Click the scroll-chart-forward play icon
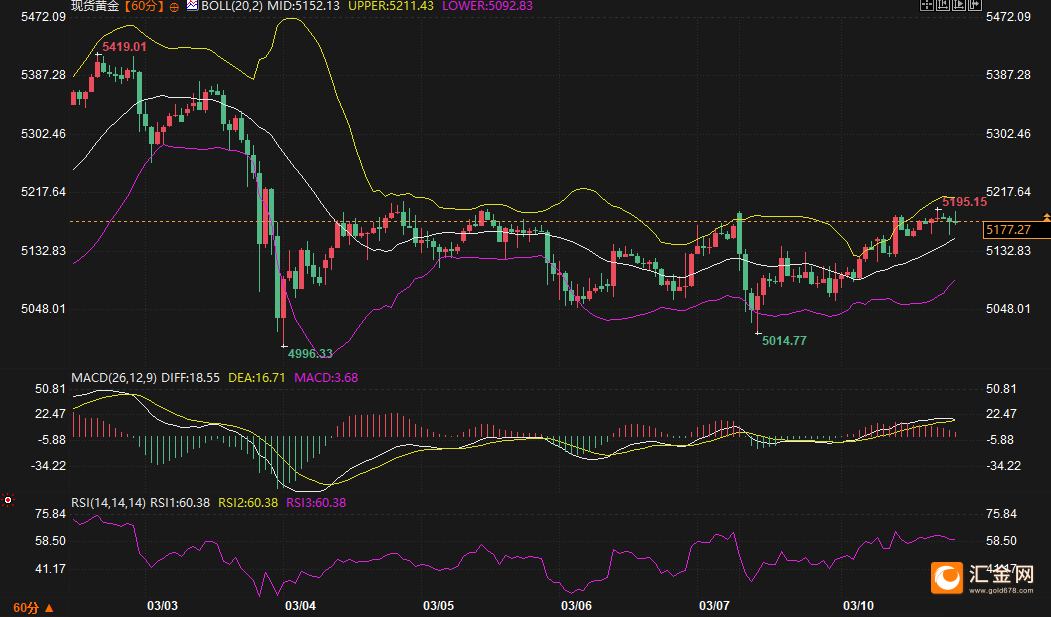The image size is (1051, 617). [x=959, y=5]
